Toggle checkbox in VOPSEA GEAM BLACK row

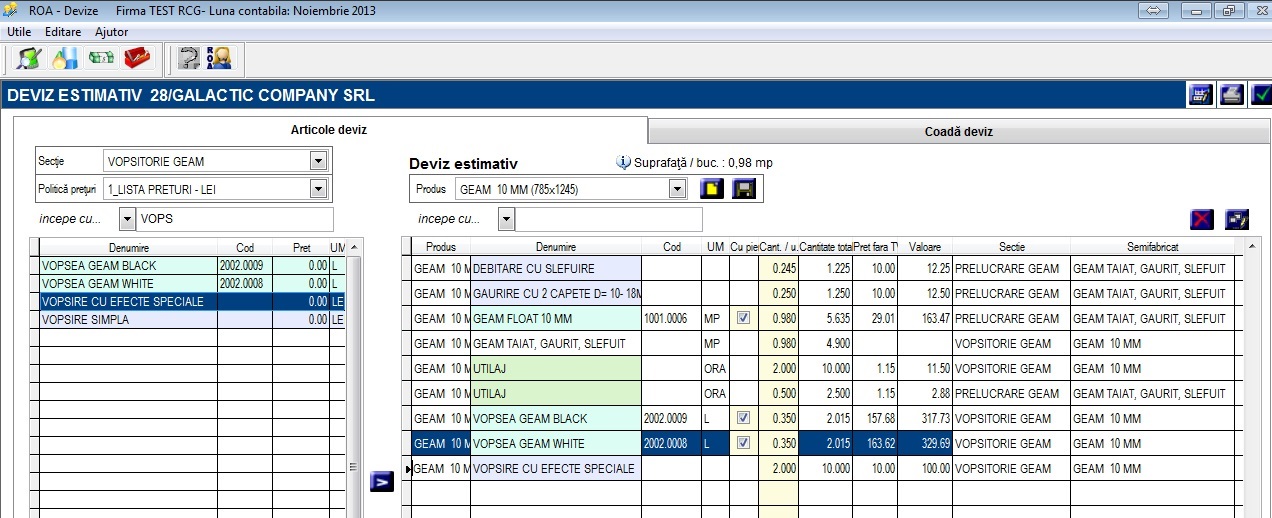(743, 418)
